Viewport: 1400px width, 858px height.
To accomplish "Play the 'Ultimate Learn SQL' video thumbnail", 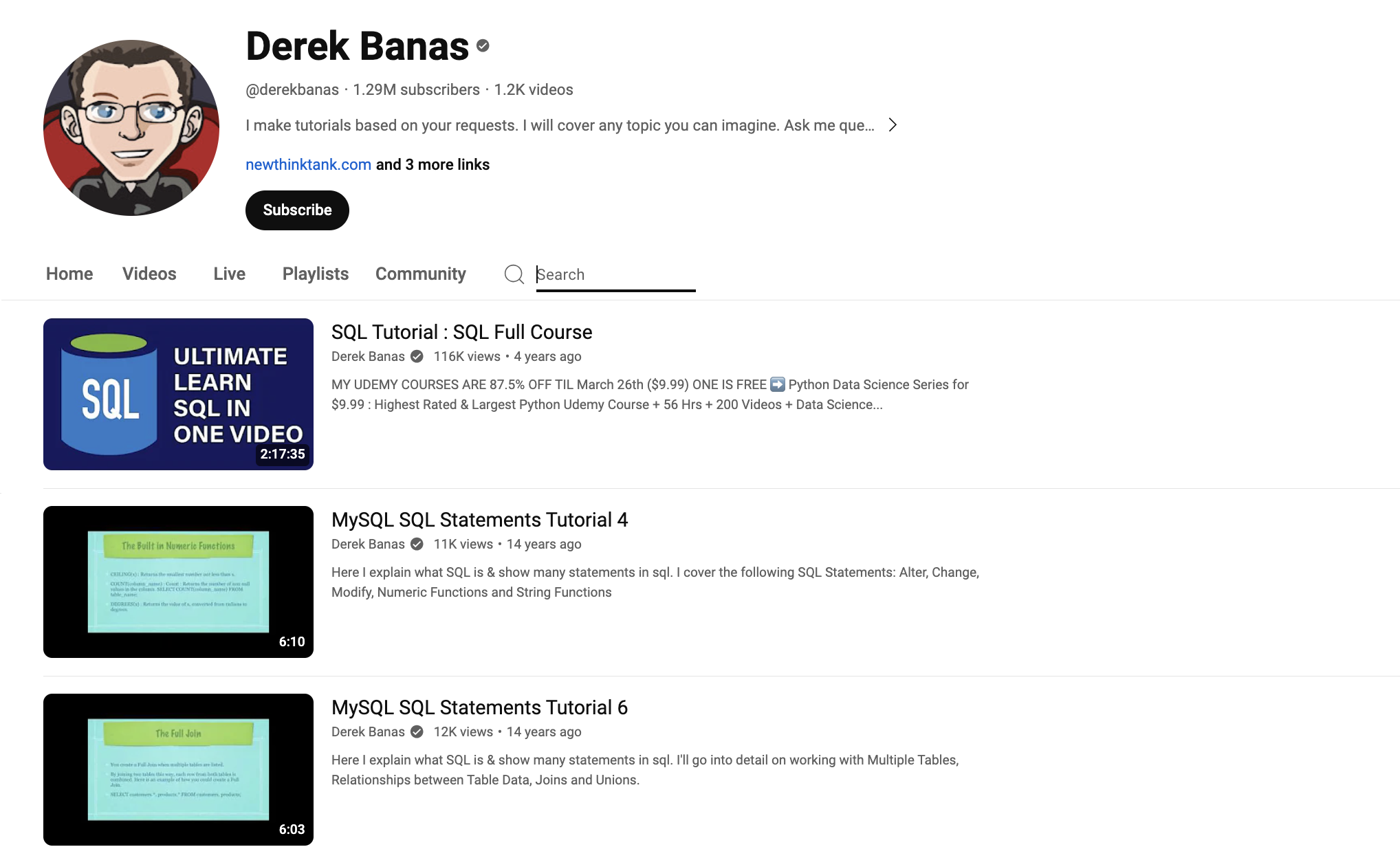I will pyautogui.click(x=178, y=394).
